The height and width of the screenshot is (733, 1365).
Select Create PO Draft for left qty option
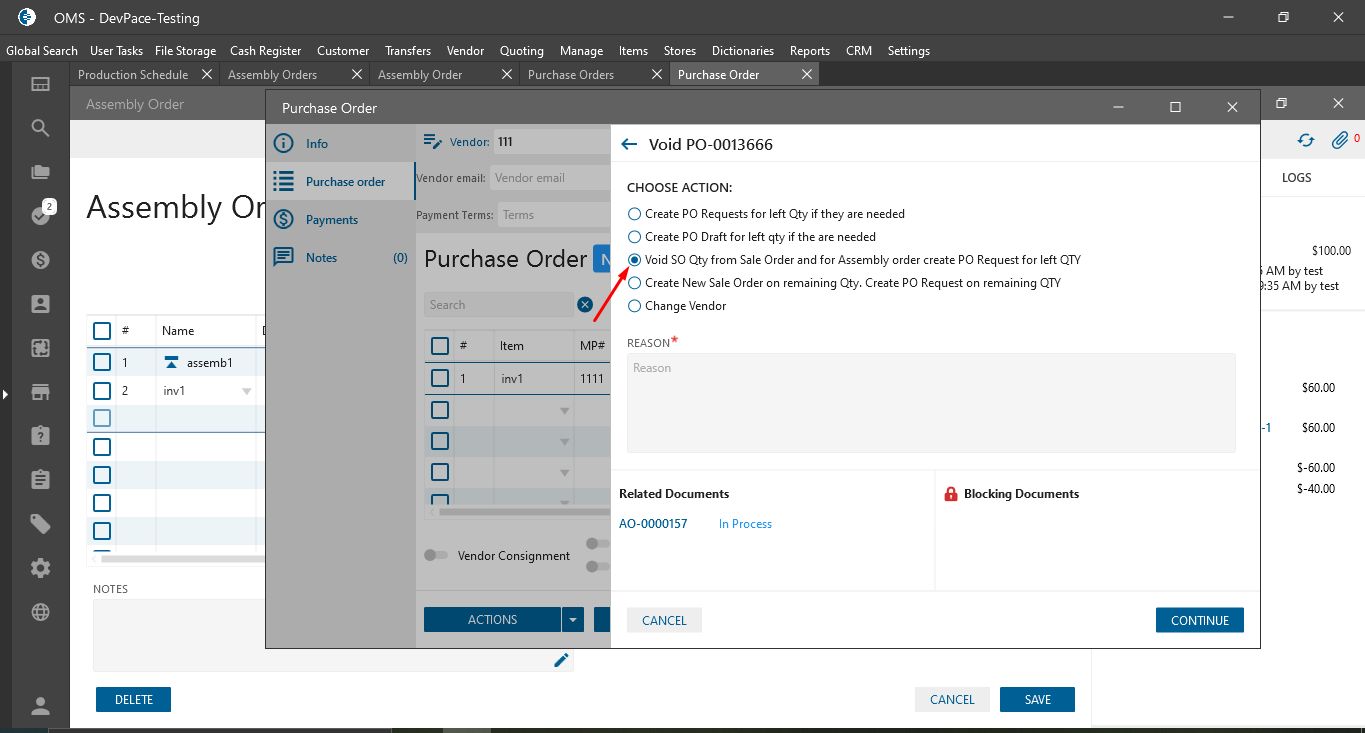(634, 237)
